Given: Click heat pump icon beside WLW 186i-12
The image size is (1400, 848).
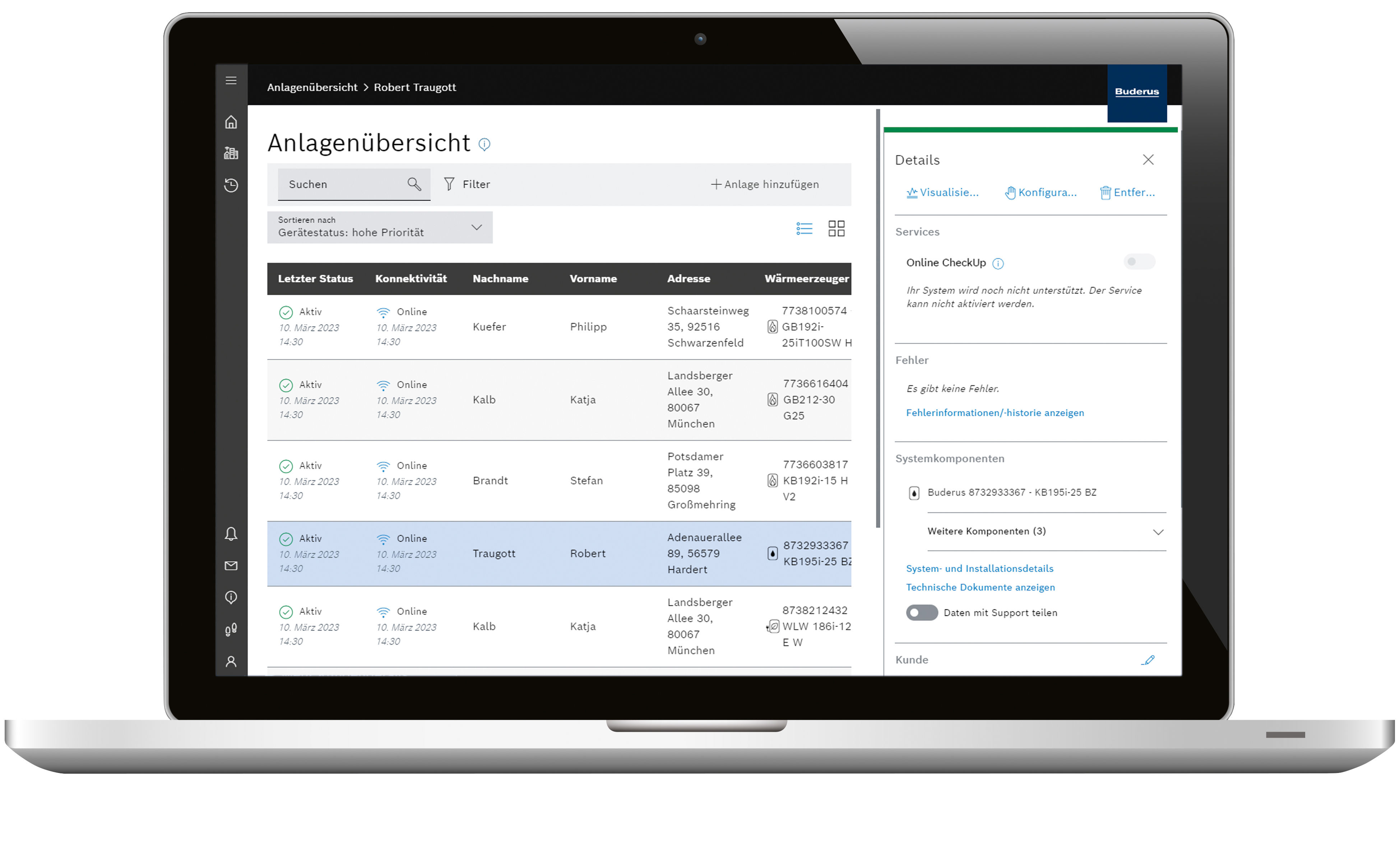Looking at the screenshot, I should coord(772,626).
